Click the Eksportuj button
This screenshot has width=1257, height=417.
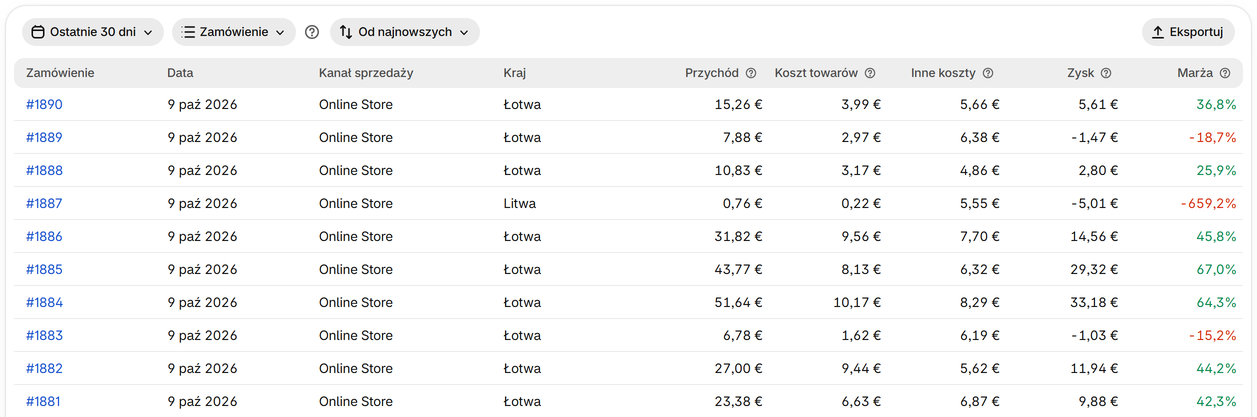pos(1188,32)
